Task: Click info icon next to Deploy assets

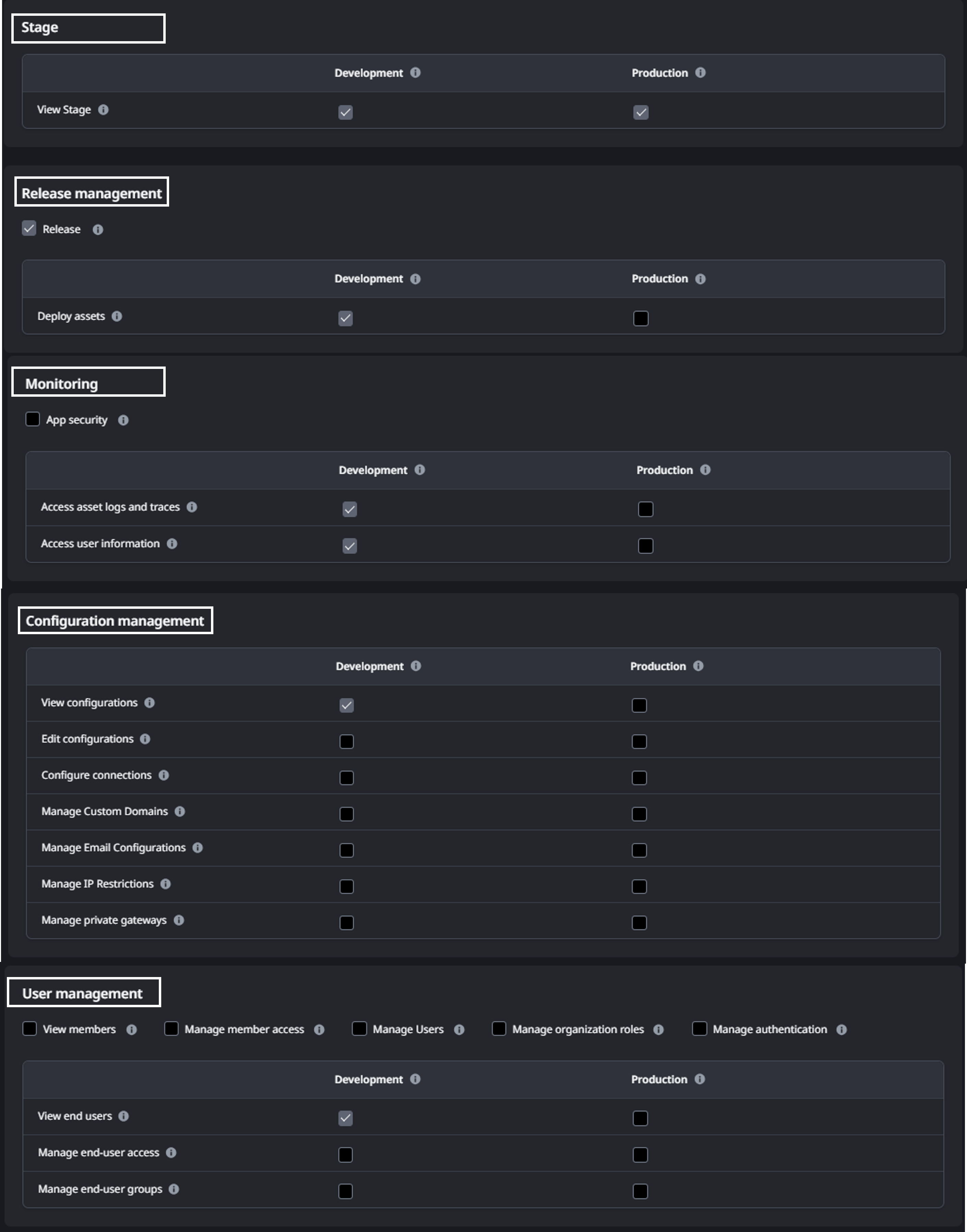Action: (117, 316)
